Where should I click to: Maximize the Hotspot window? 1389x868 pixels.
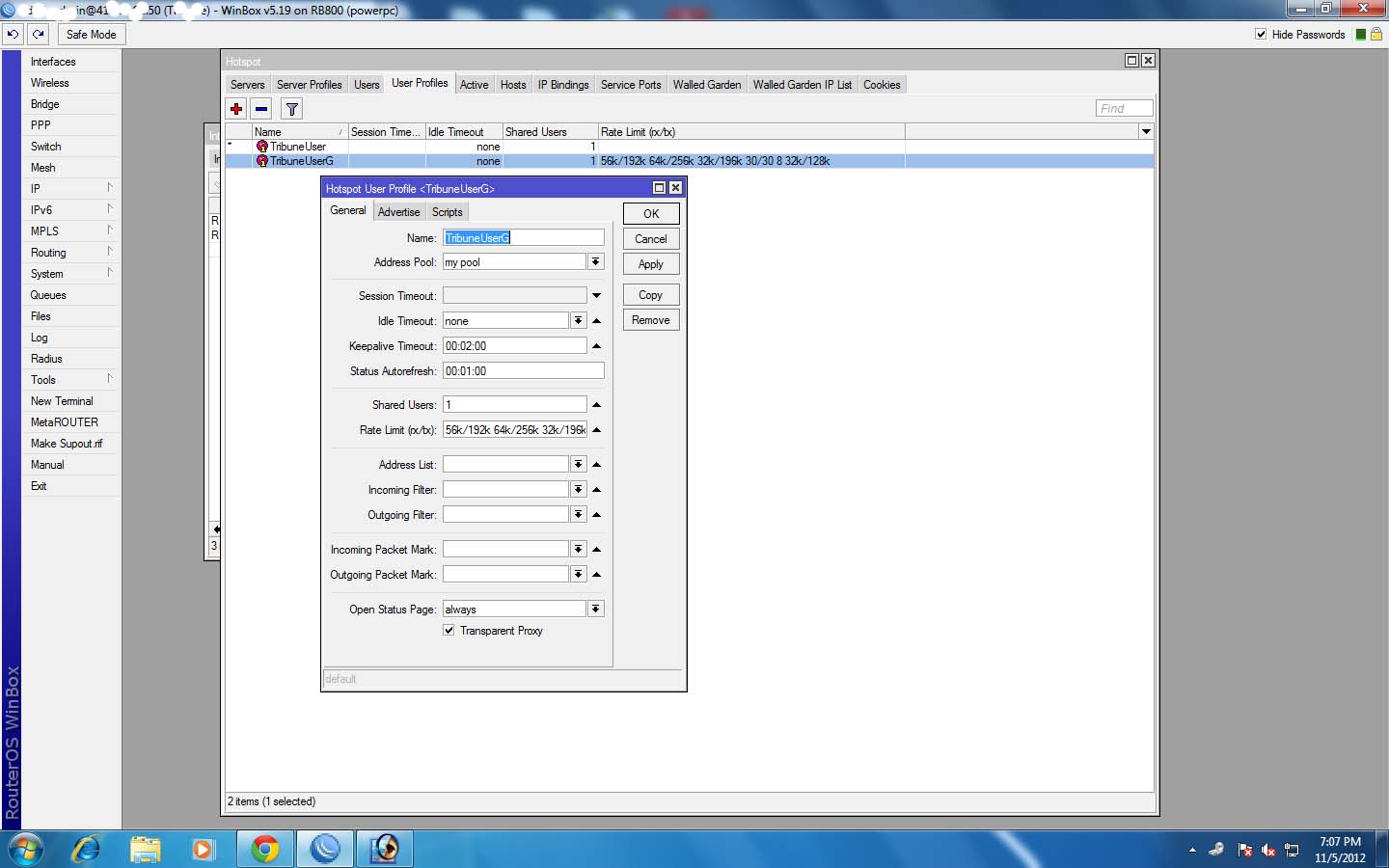tap(1132, 60)
